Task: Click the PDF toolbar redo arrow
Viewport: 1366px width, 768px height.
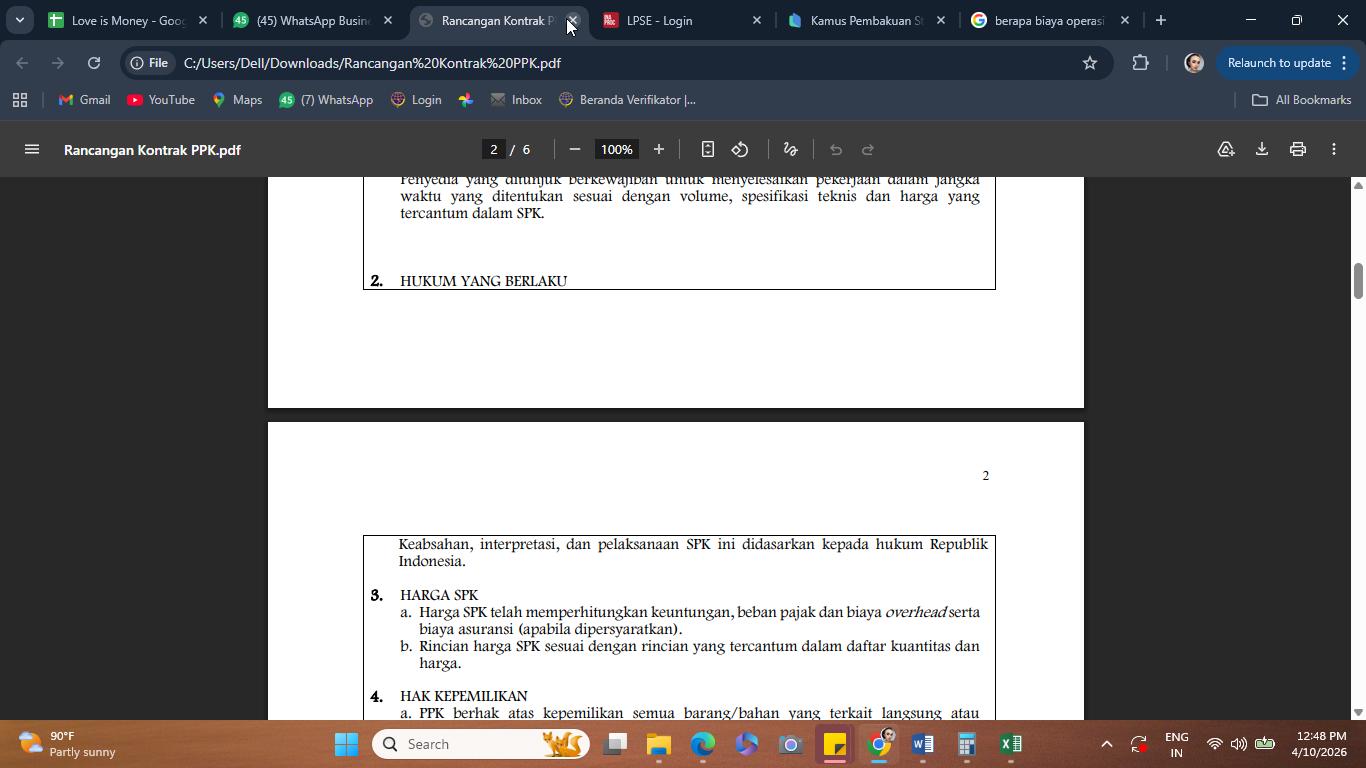Action: pos(868,149)
